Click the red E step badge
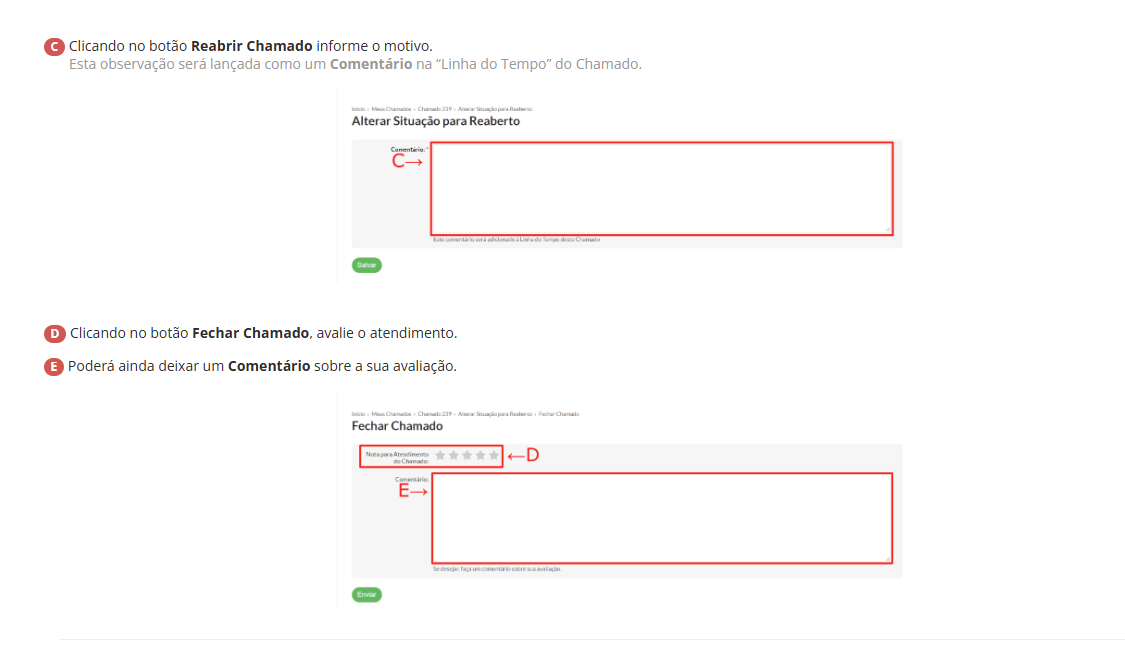The width and height of the screenshot is (1125, 648). tap(55, 366)
